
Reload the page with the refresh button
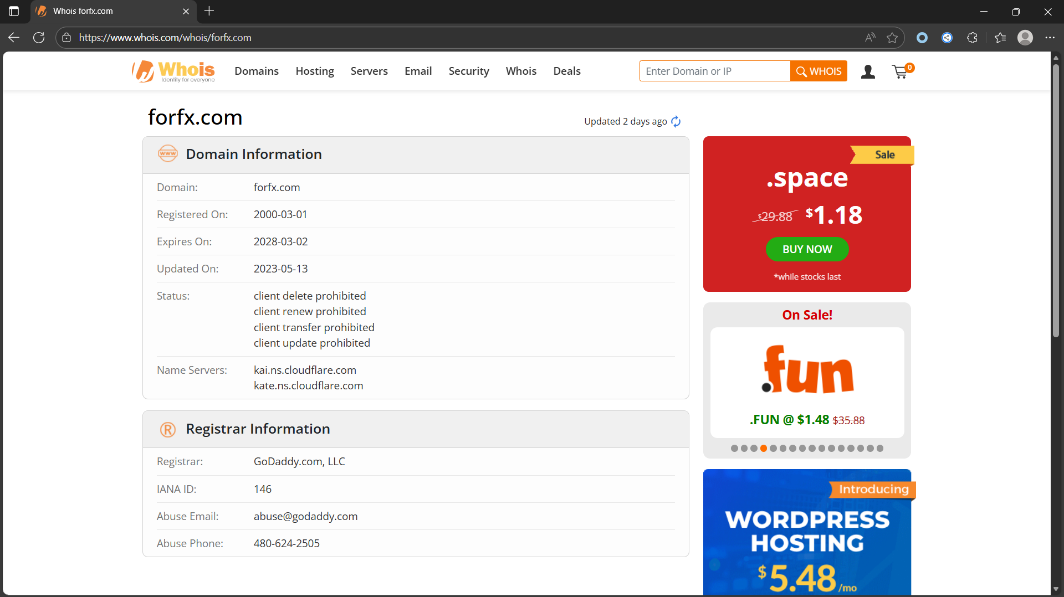[39, 38]
